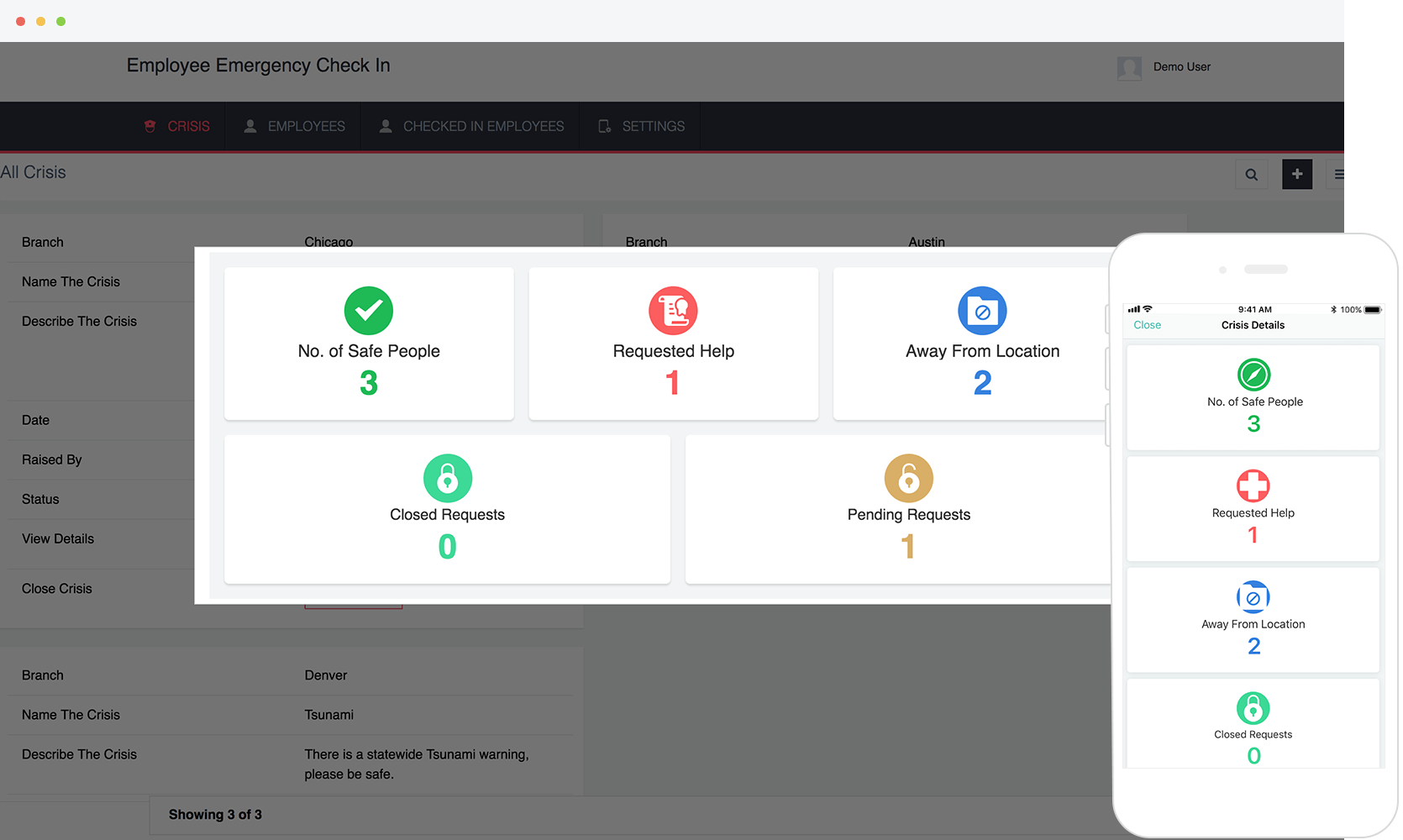Click the Employee Emergency Check In title
The width and height of the screenshot is (1403, 840).
pos(259,66)
